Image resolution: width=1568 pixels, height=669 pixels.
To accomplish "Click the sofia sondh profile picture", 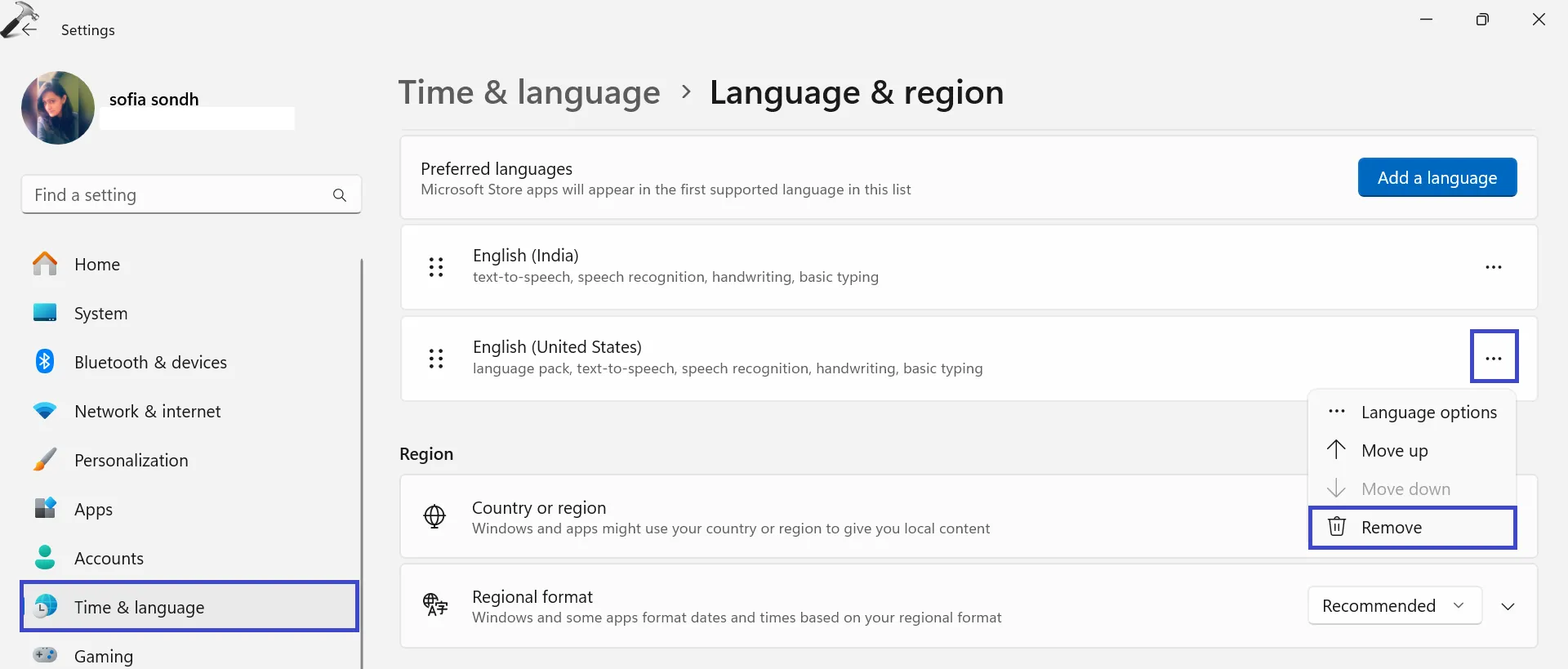I will [58, 108].
